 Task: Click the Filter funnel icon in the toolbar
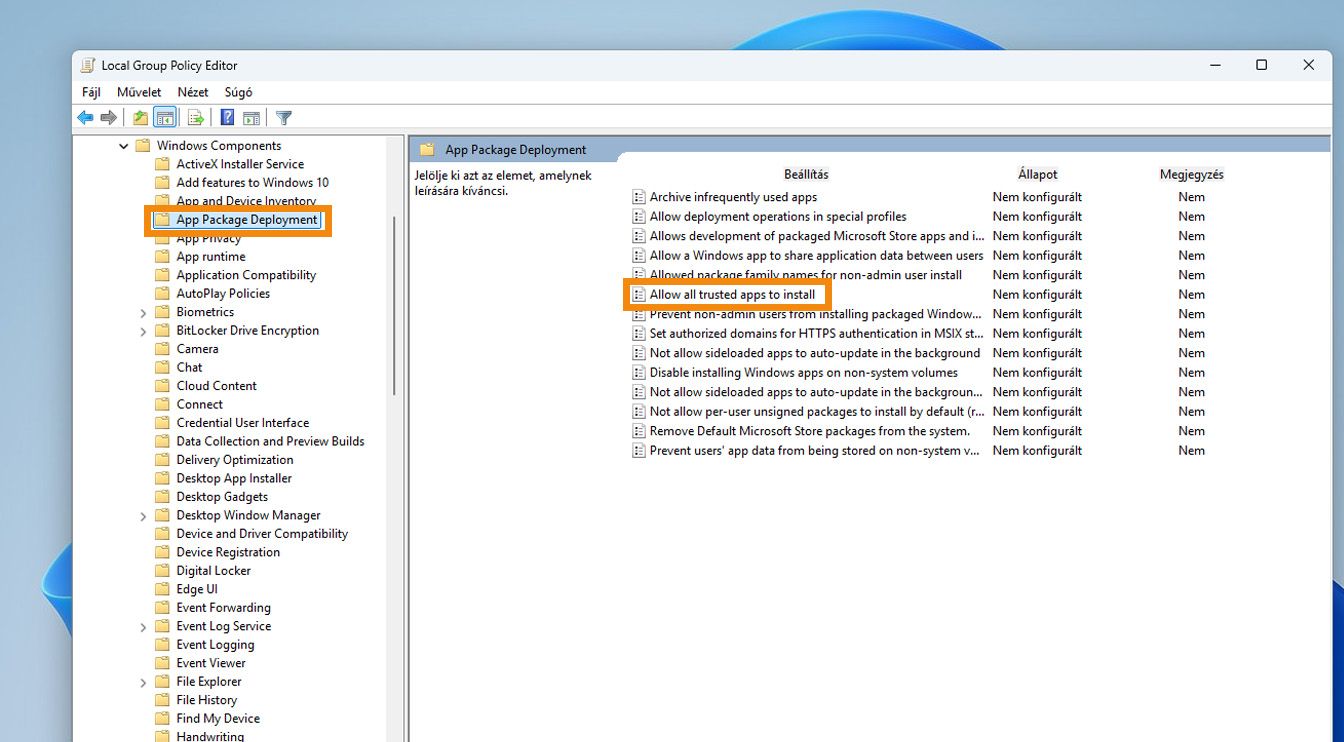[x=284, y=118]
